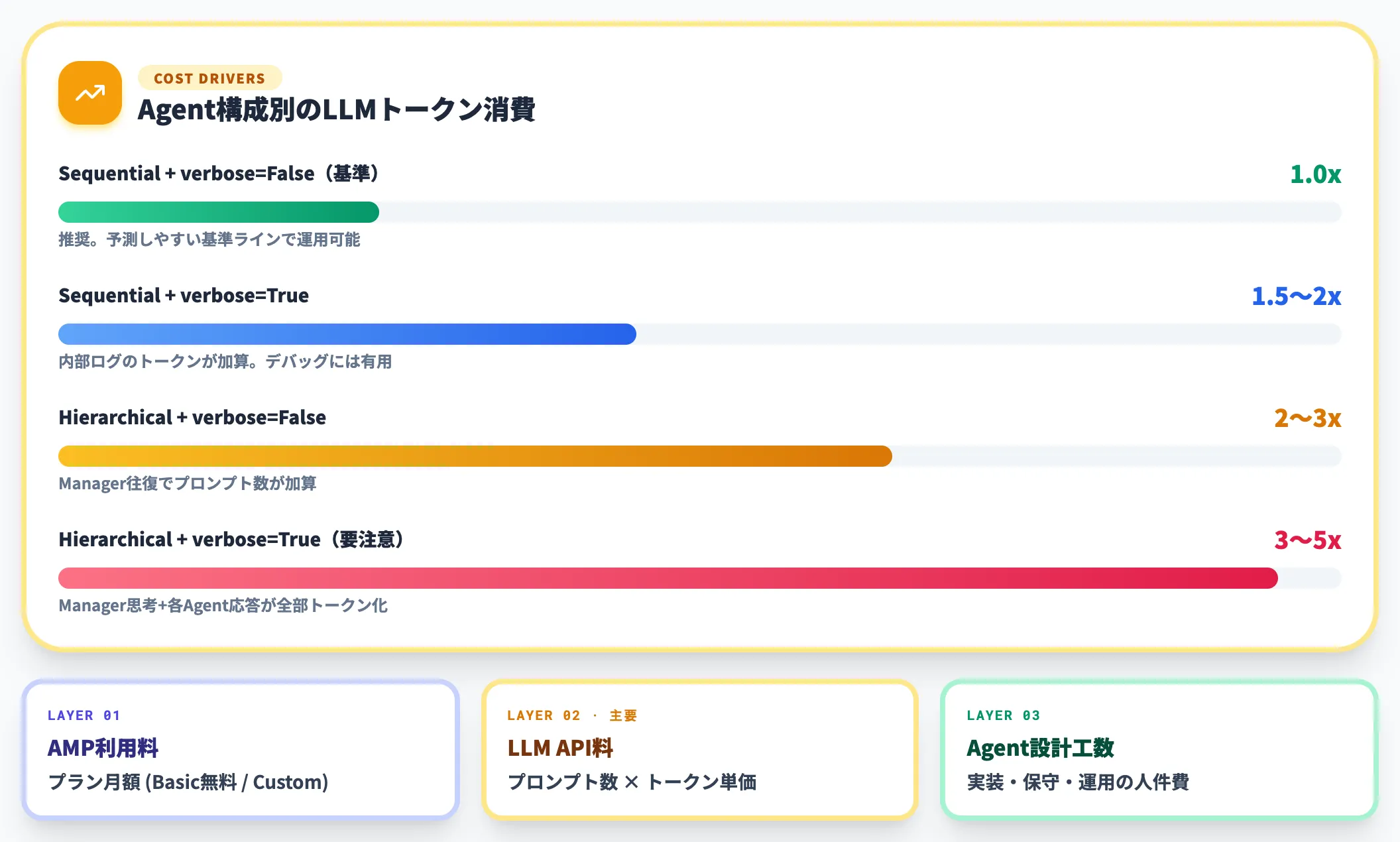Click the label Hierarchical + verbose=False
1400x842 pixels.
pos(192,418)
